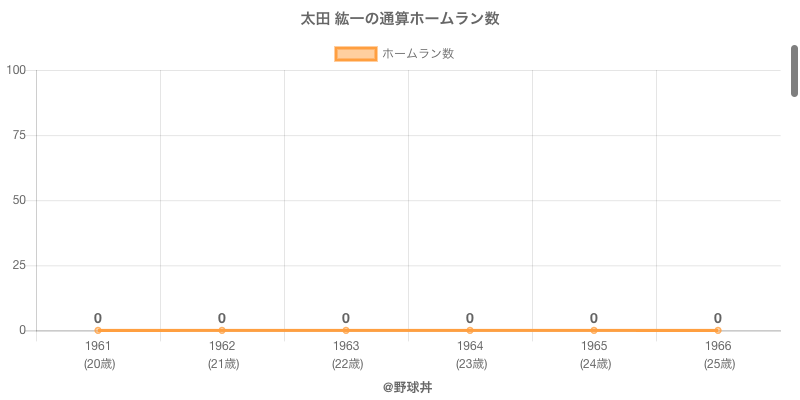Click the orange ホームラン数 legend swatch

tap(355, 54)
